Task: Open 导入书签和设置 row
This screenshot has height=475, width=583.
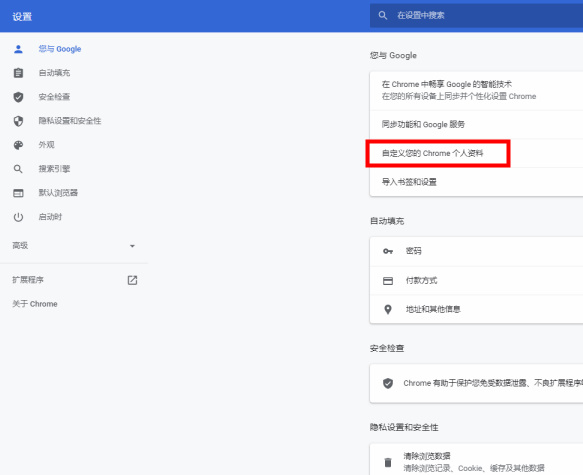Action: [476, 182]
